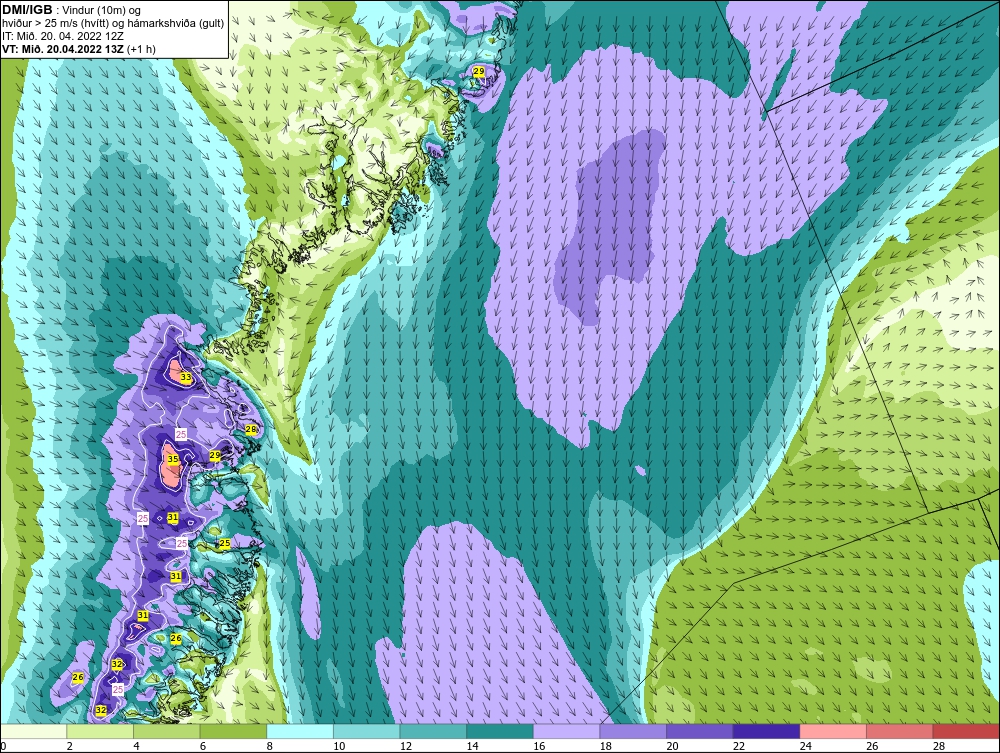The width and height of the screenshot is (1000, 753).
Task: Select the 24–26 m/s pink swatch
Action: (x=833, y=731)
